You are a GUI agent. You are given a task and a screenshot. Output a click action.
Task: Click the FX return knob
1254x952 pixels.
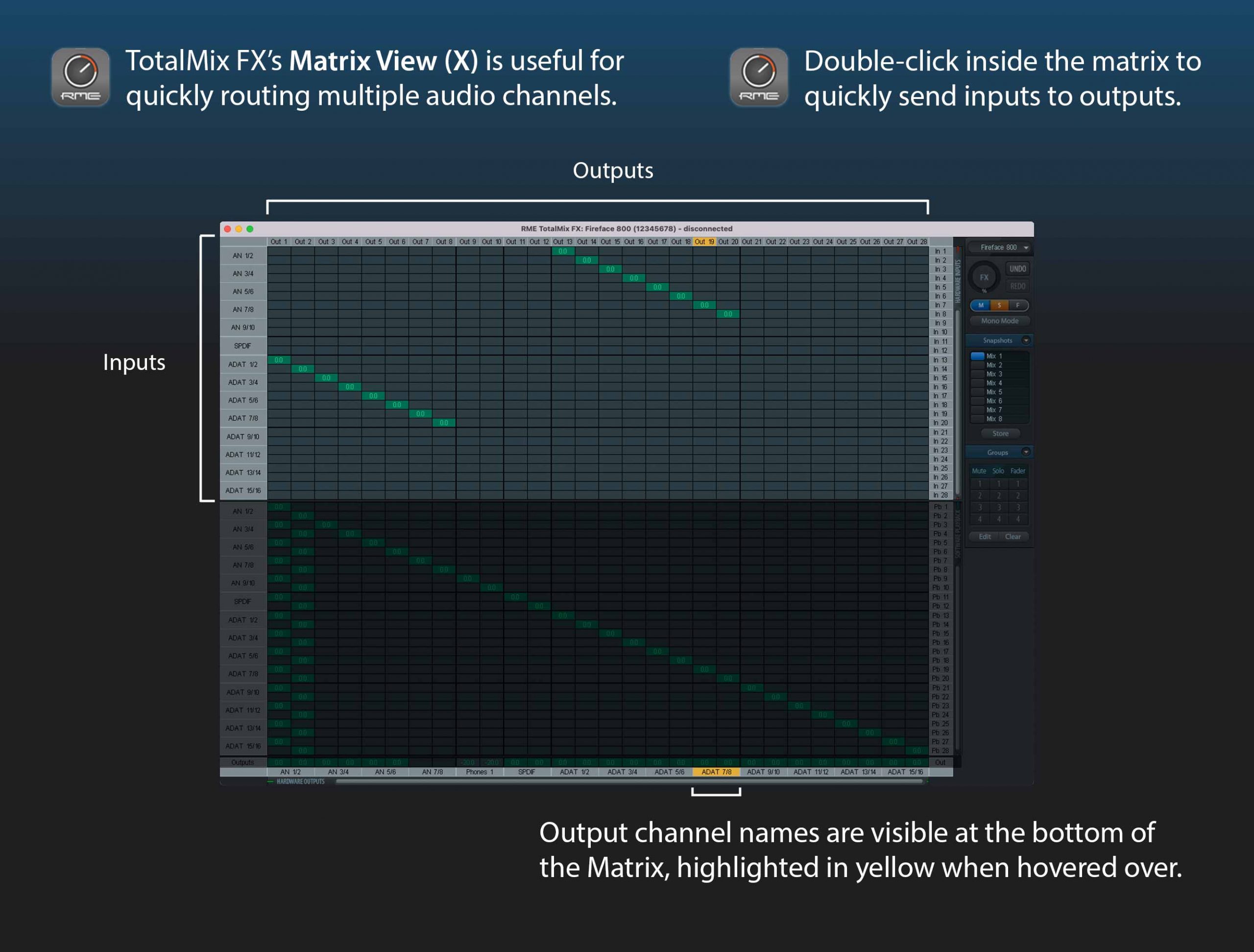point(984,277)
